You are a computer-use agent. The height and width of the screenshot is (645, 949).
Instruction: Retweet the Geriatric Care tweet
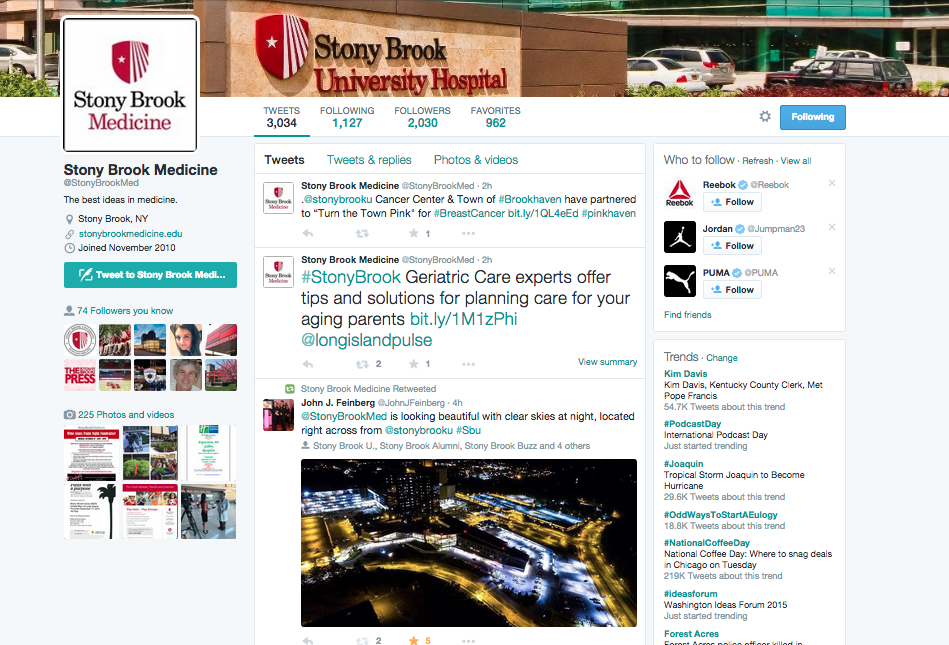362,364
